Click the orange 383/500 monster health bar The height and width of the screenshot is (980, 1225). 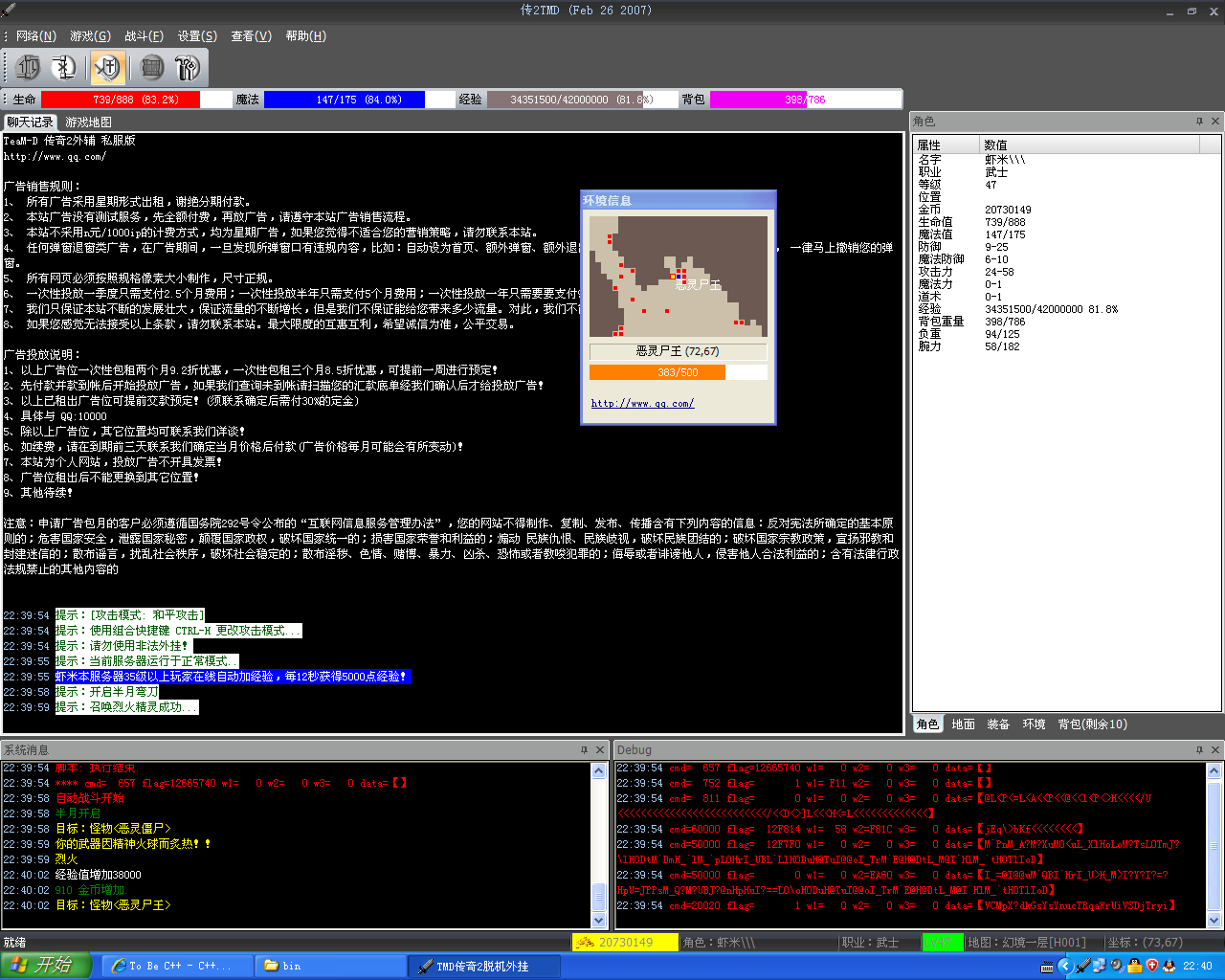(x=678, y=372)
